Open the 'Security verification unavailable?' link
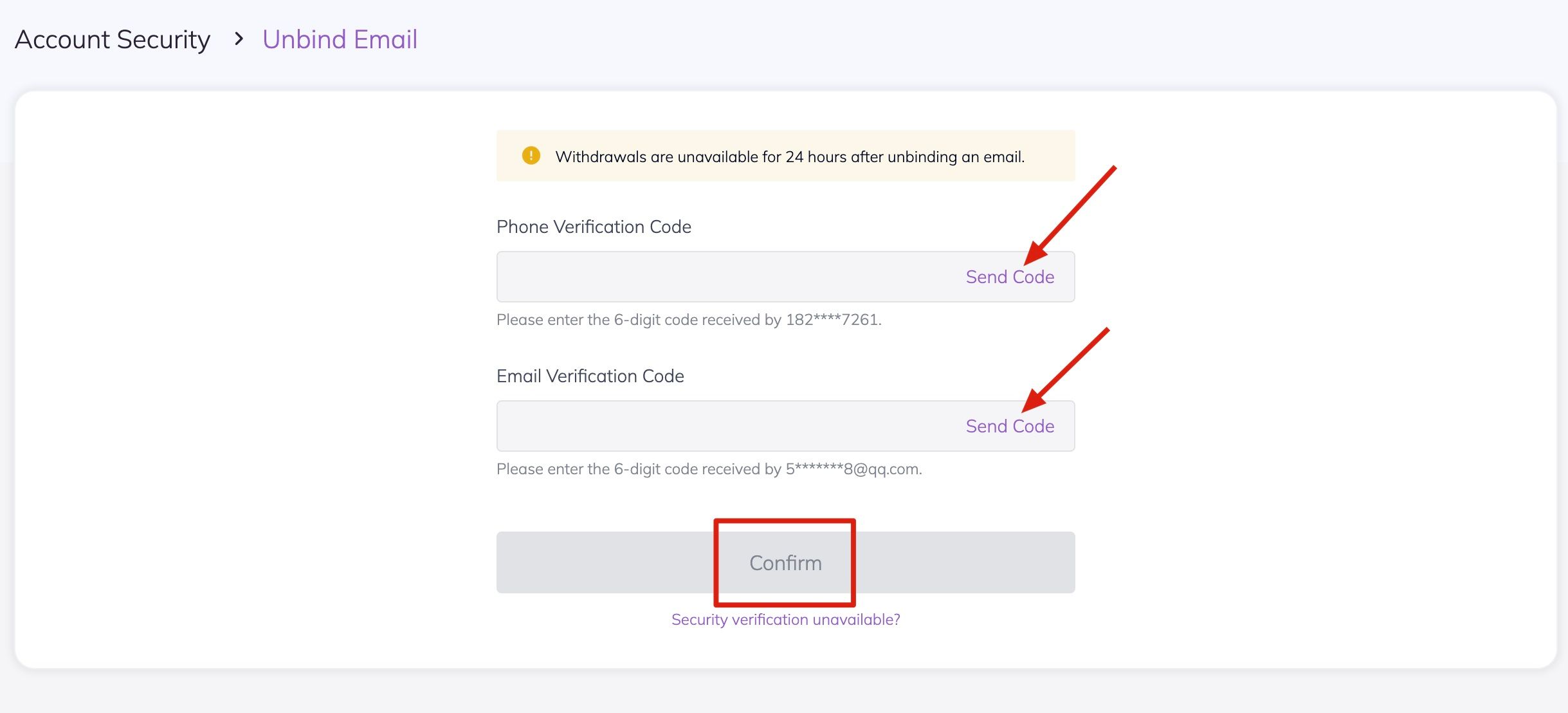The width and height of the screenshot is (1568, 713). pos(785,619)
